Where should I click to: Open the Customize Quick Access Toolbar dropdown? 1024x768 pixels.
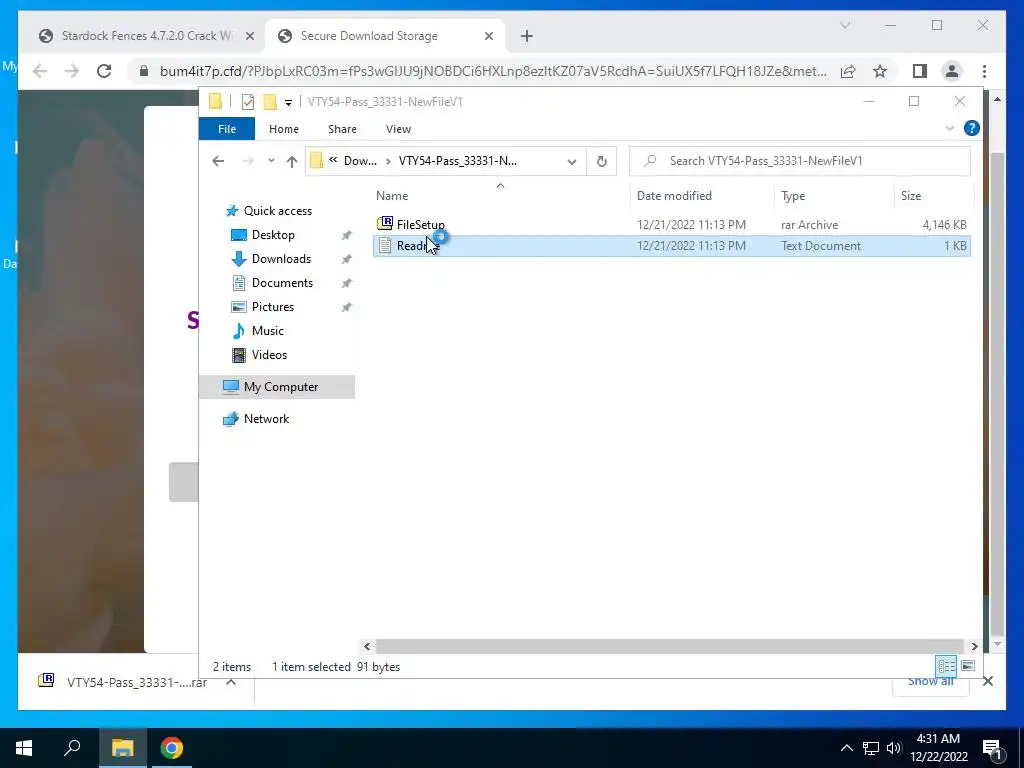point(288,103)
